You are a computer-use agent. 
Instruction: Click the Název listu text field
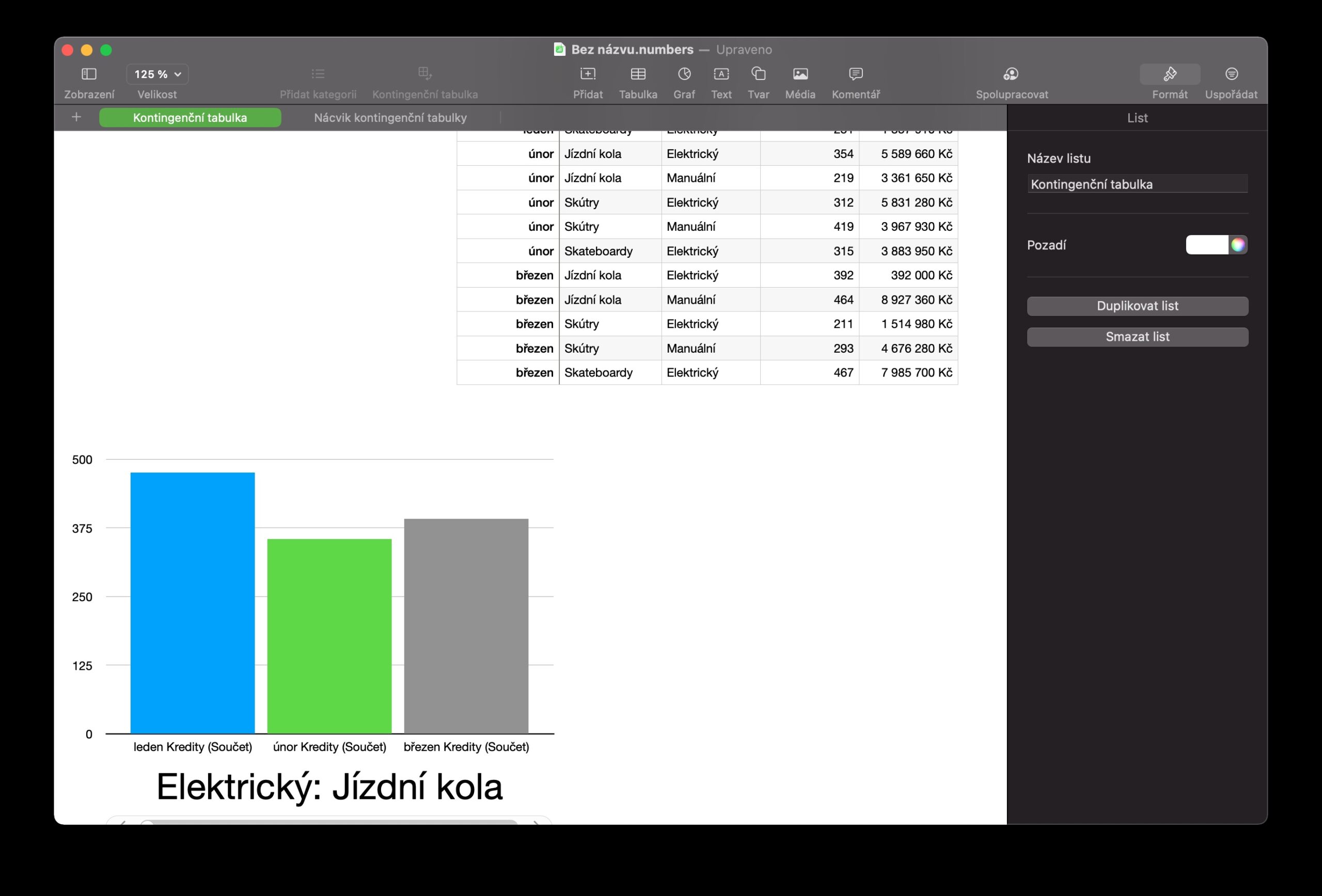[x=1137, y=184]
